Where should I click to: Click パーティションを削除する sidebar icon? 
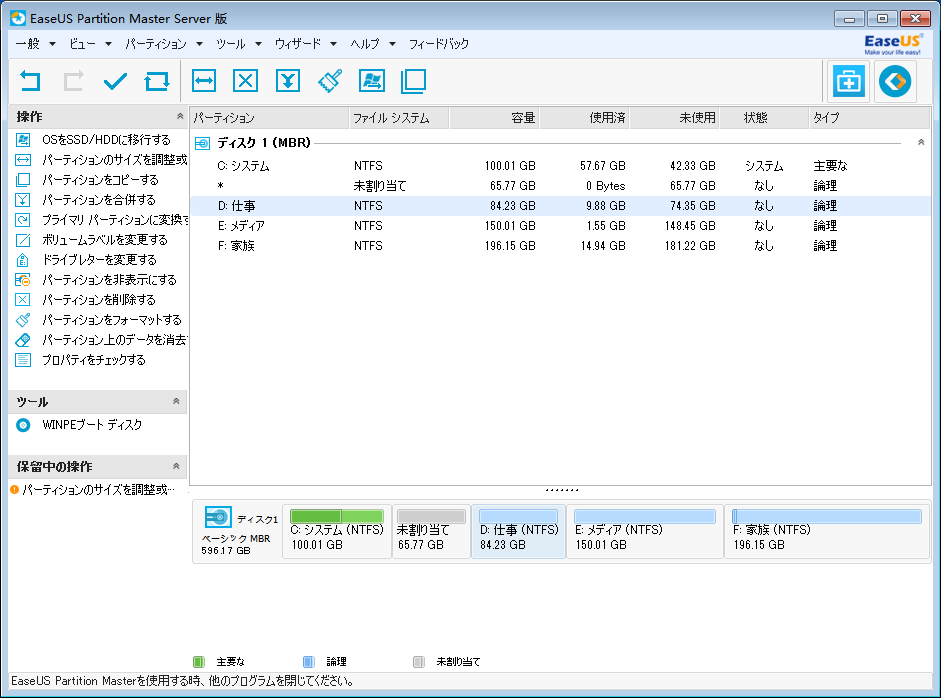tap(23, 299)
